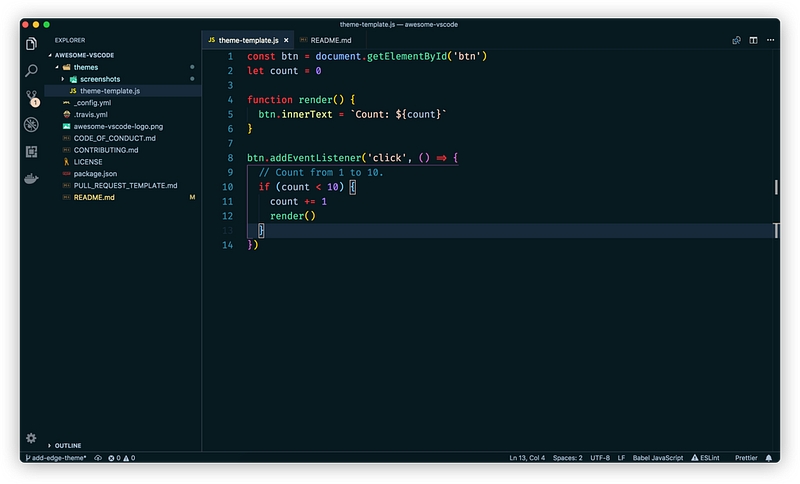Screen dimensions: 800x484
Task: Open package.json in the file explorer
Action: [96, 173]
